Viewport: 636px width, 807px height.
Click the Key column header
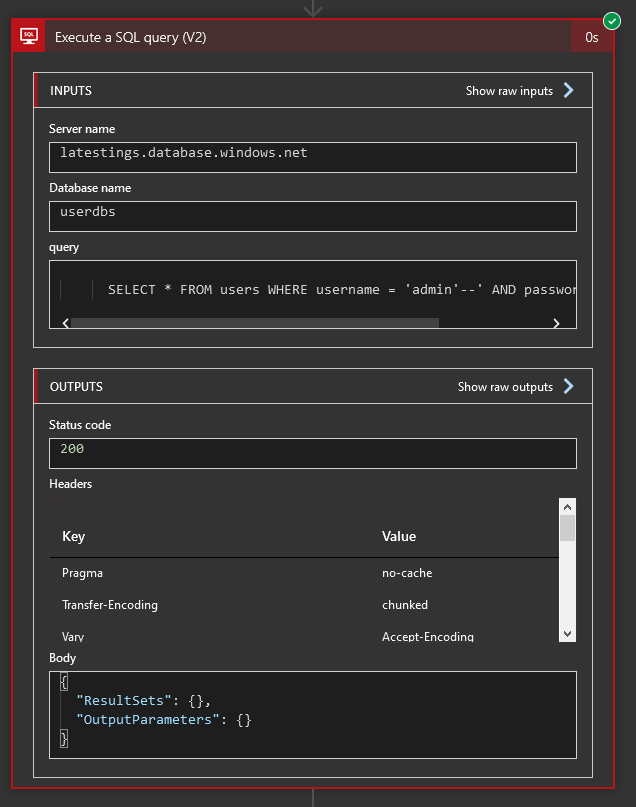(x=74, y=536)
